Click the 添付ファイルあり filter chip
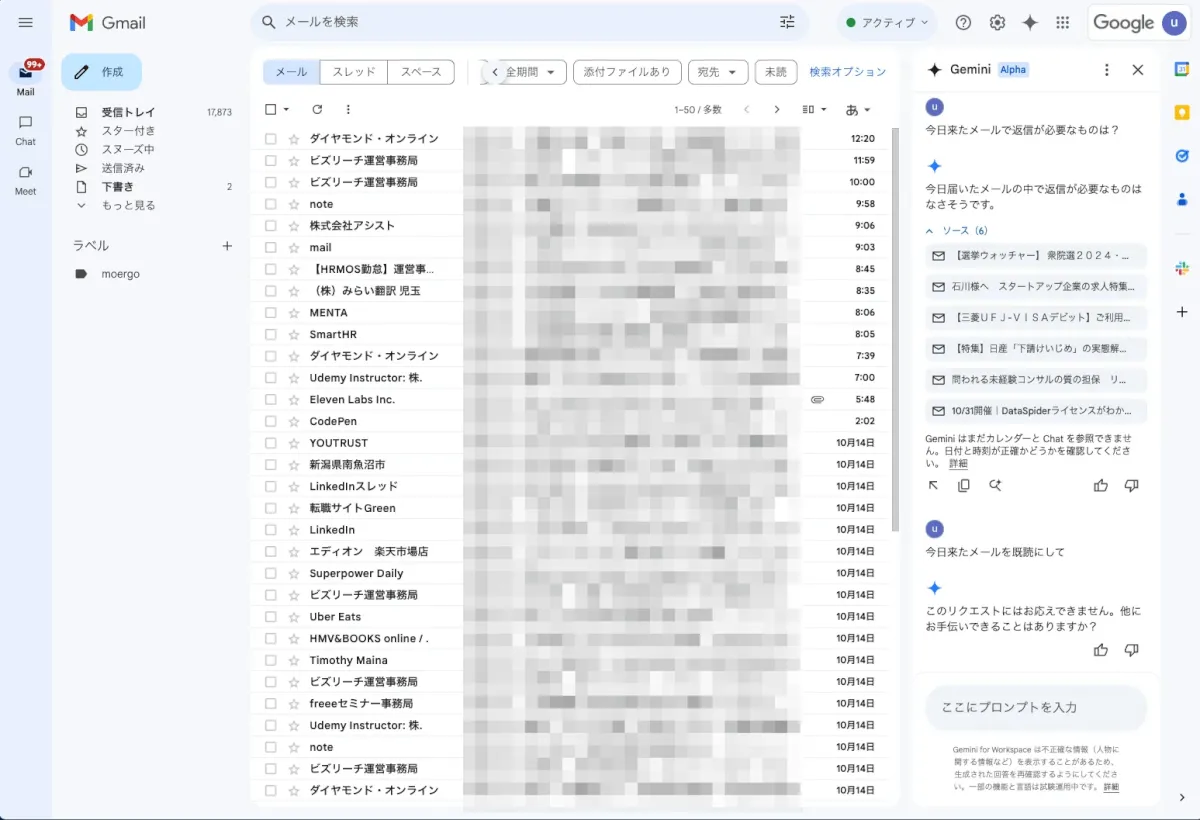 click(627, 72)
